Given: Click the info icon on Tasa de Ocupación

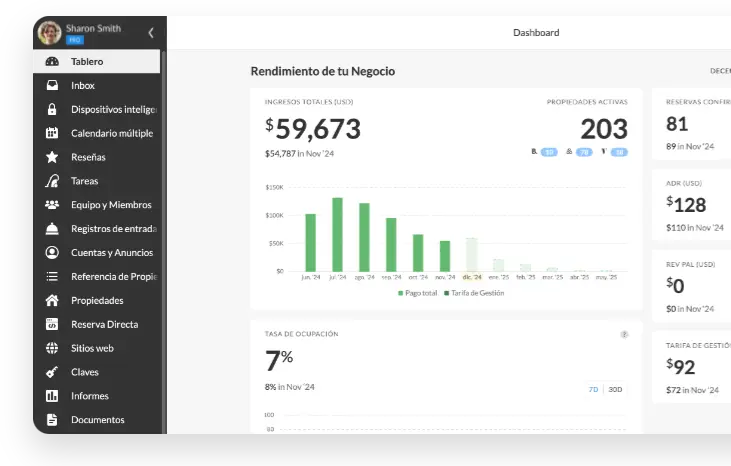Looking at the screenshot, I should tap(624, 335).
